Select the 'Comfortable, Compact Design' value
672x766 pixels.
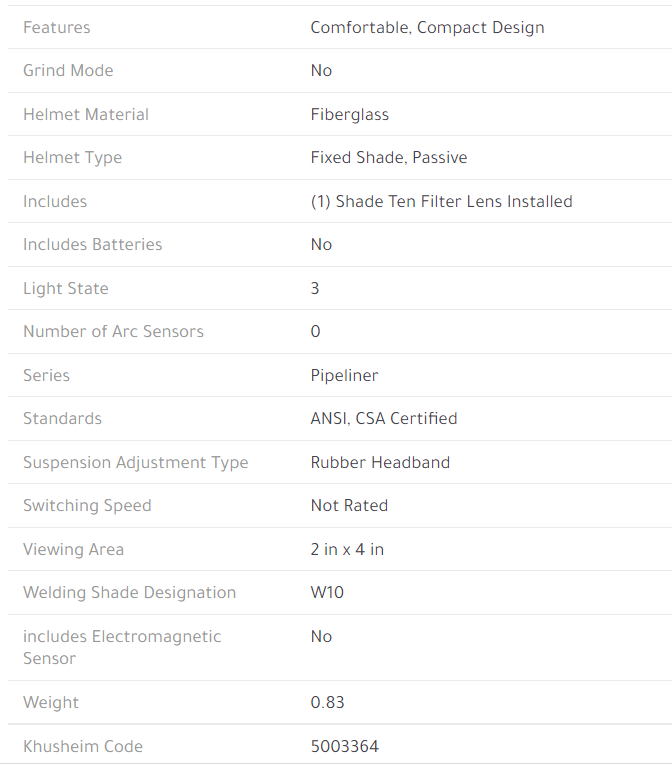[x=427, y=28]
